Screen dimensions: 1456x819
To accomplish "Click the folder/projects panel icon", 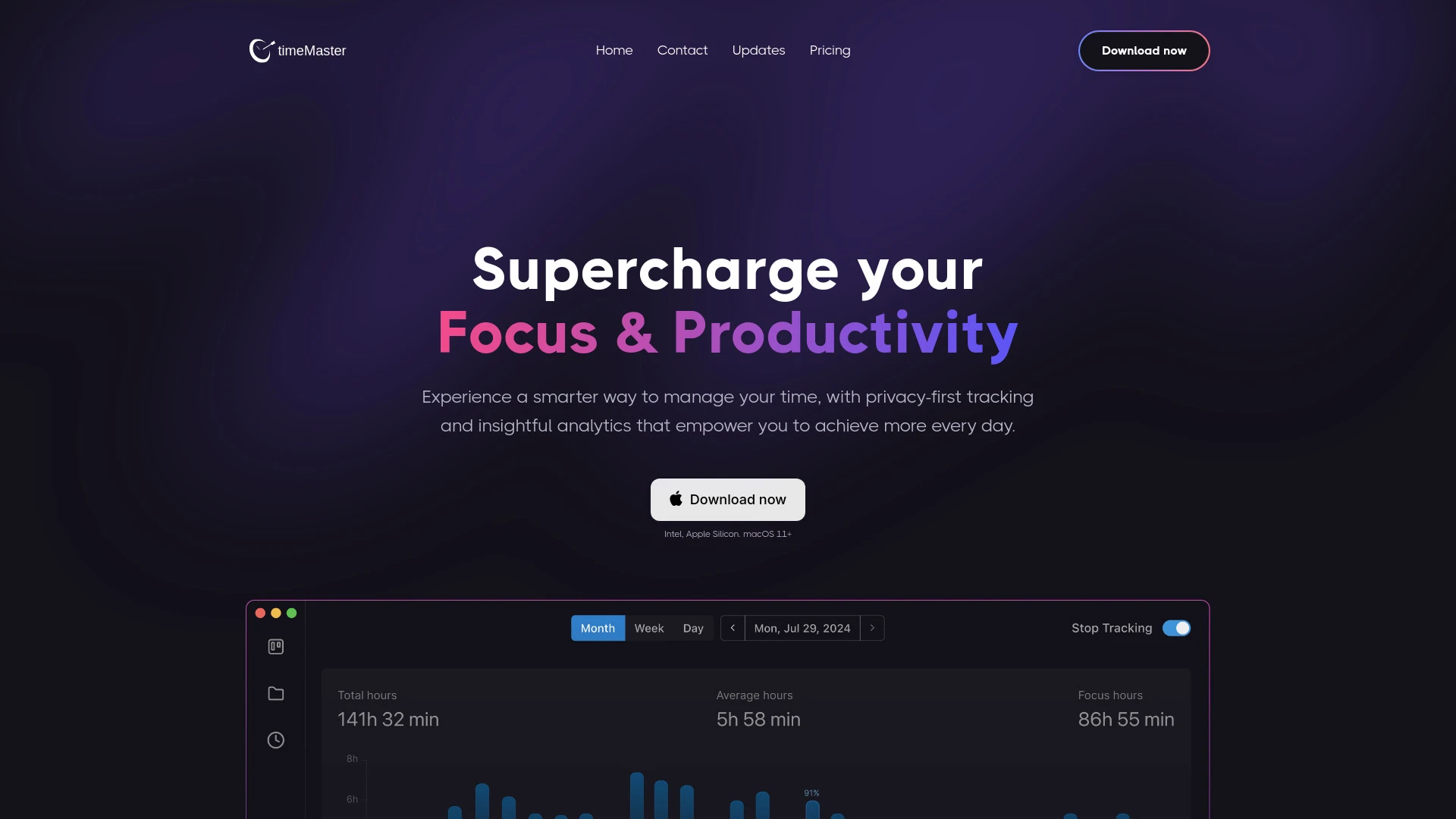I will pyautogui.click(x=275, y=694).
